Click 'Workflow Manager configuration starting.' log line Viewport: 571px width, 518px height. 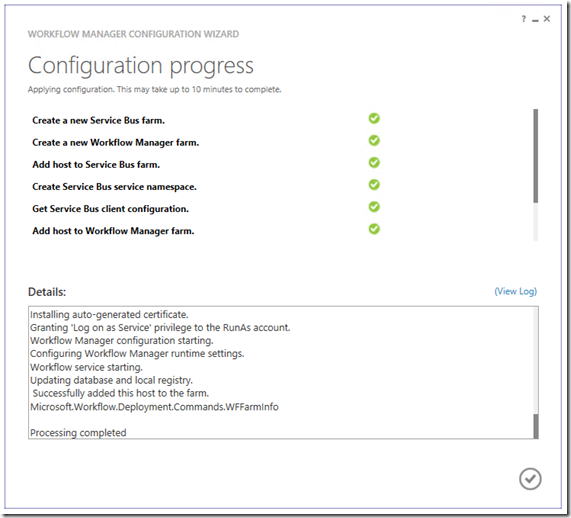pos(122,341)
